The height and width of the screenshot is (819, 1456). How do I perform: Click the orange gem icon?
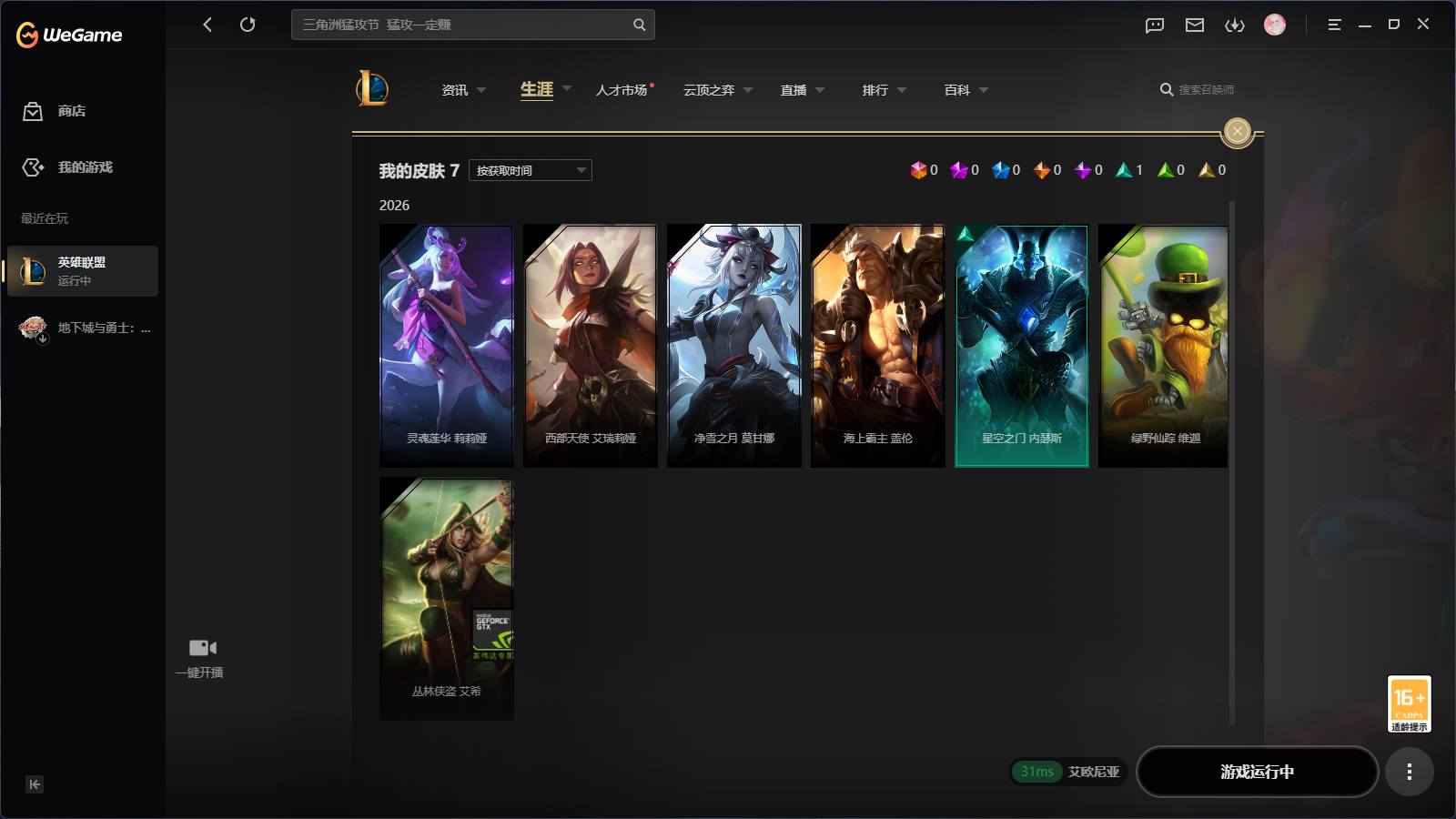pyautogui.click(x=1042, y=170)
